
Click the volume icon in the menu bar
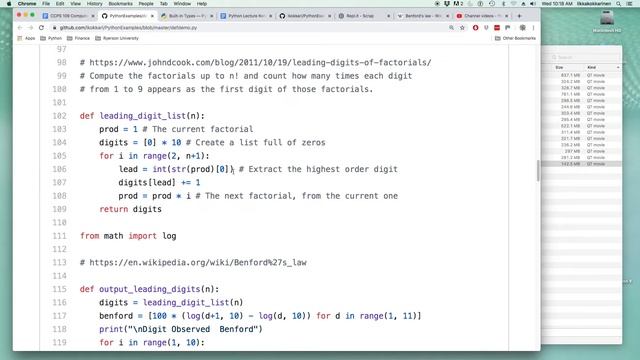[533, 4]
